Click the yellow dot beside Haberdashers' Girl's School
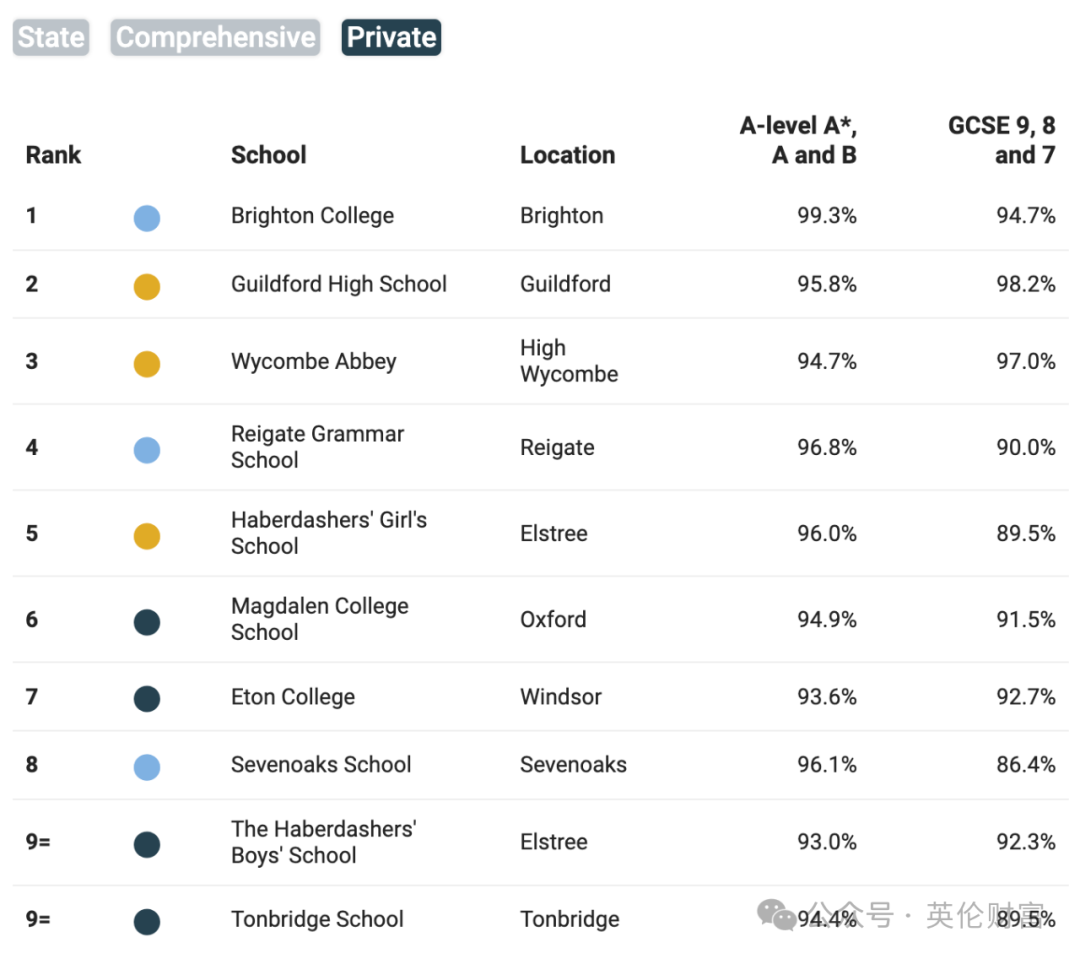The image size is (1080, 959). click(x=147, y=536)
